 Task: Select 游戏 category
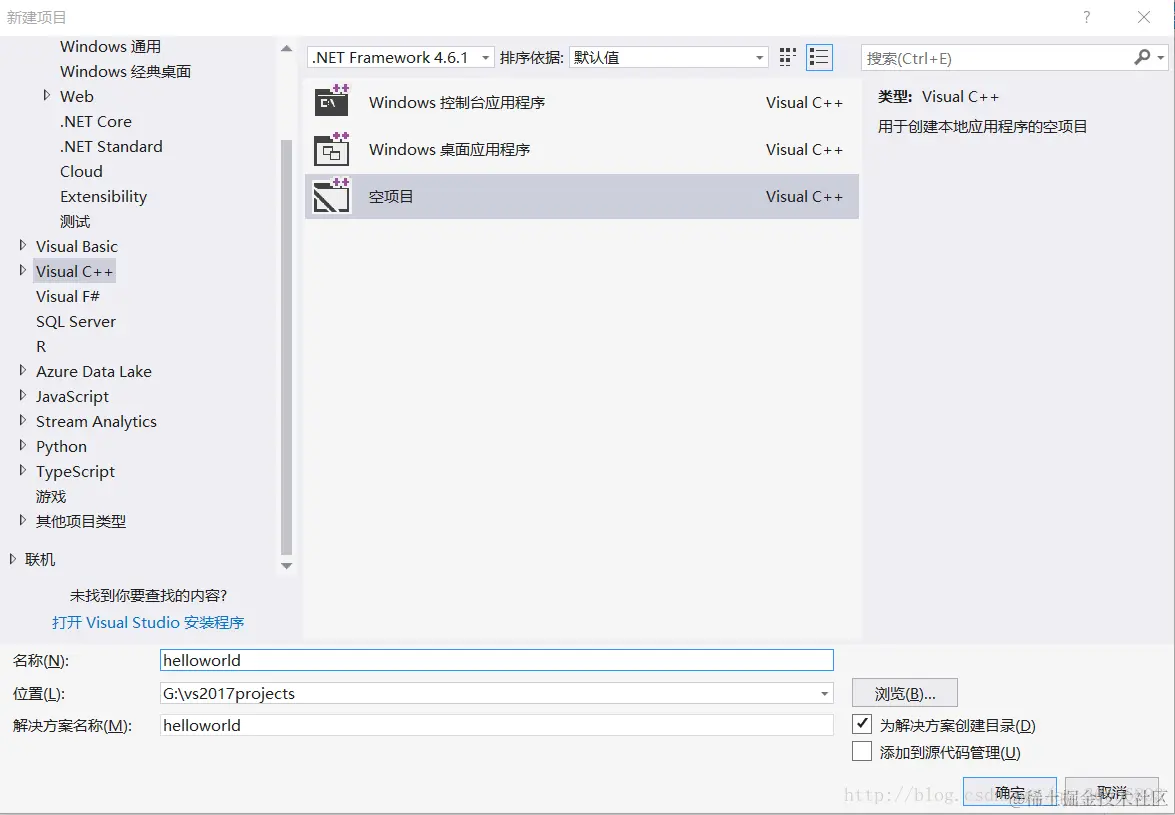click(x=51, y=497)
